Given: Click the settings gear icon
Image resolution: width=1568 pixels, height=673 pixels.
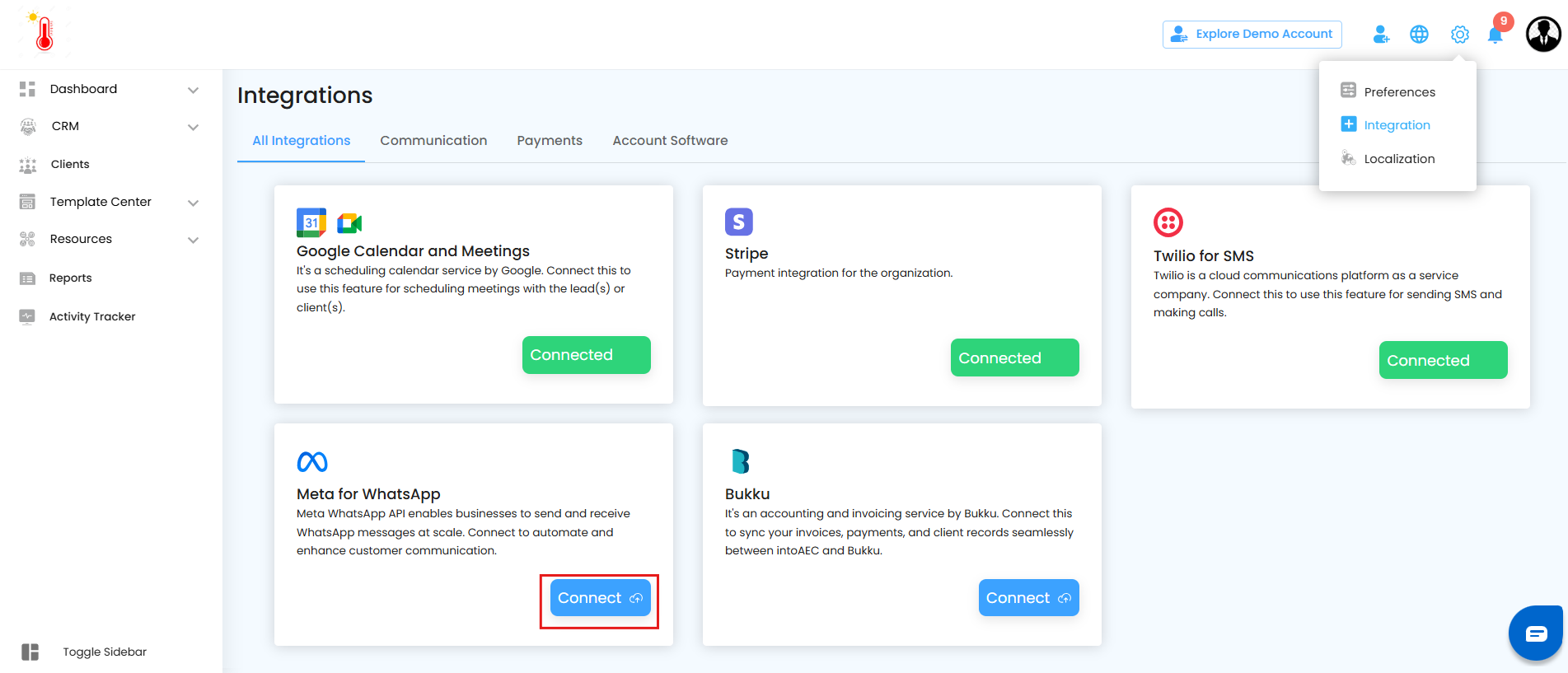Looking at the screenshot, I should click(1459, 35).
